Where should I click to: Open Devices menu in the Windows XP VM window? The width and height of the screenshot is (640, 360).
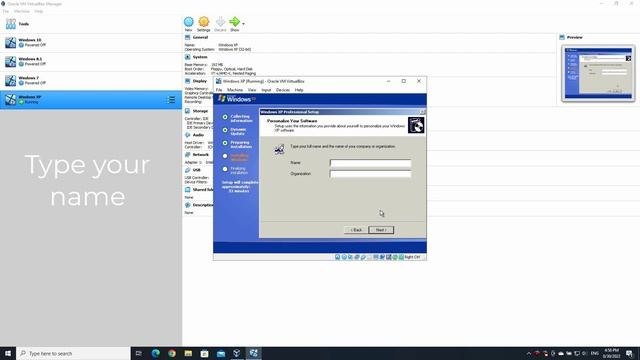(283, 90)
